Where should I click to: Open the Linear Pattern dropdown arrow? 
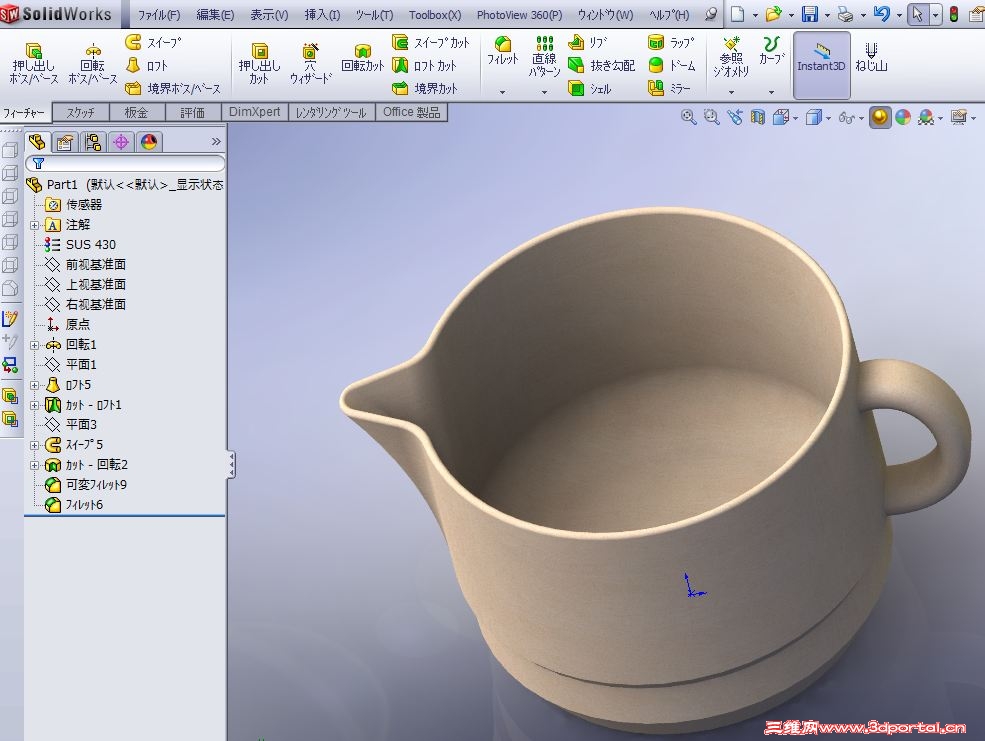coord(545,92)
